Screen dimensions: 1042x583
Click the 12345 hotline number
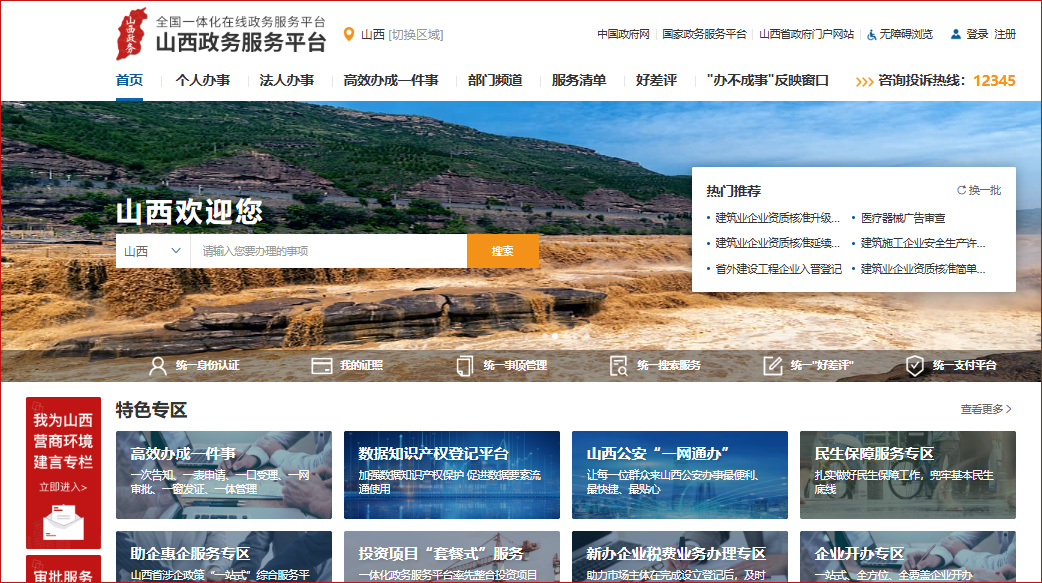(994, 80)
